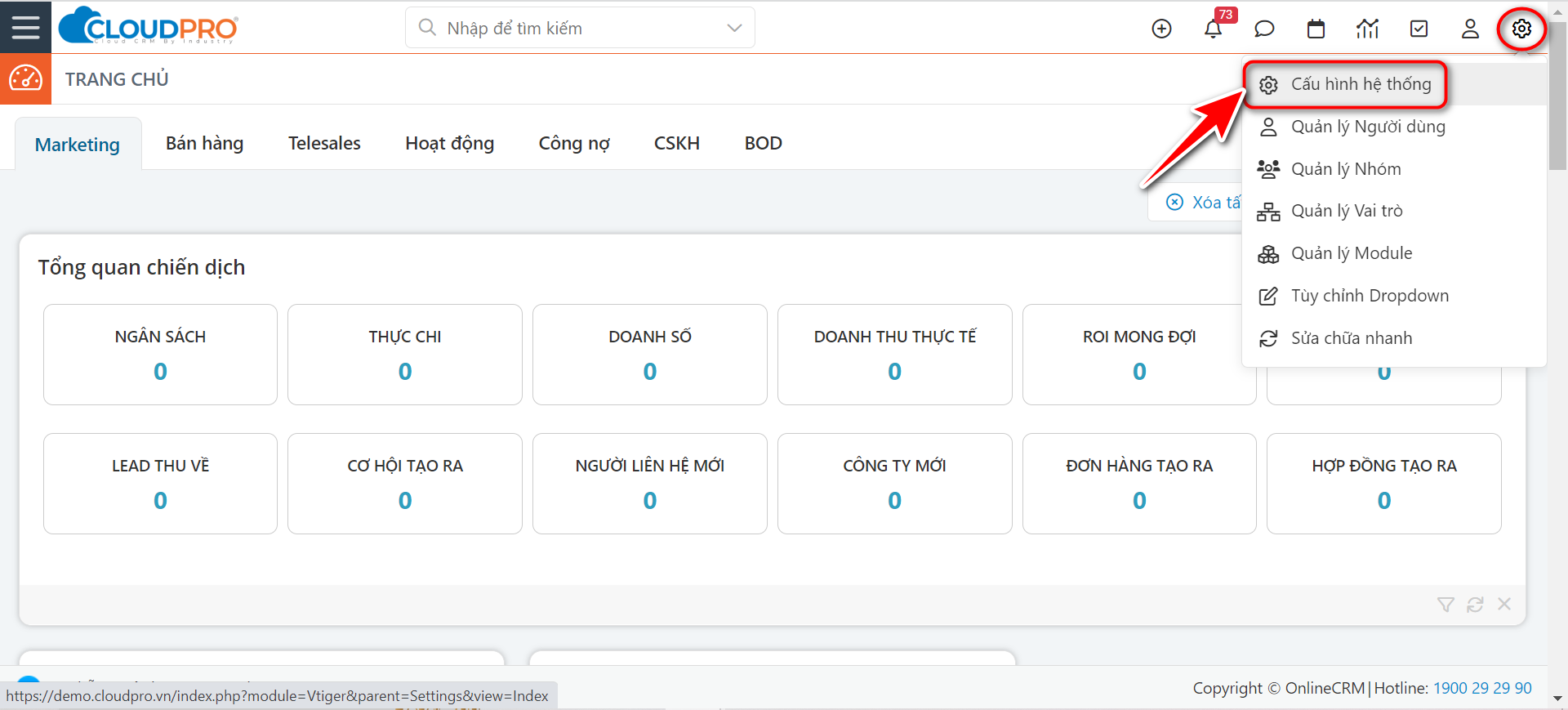1568x710 pixels.
Task: Click the search magnifier icon
Action: pos(427,28)
